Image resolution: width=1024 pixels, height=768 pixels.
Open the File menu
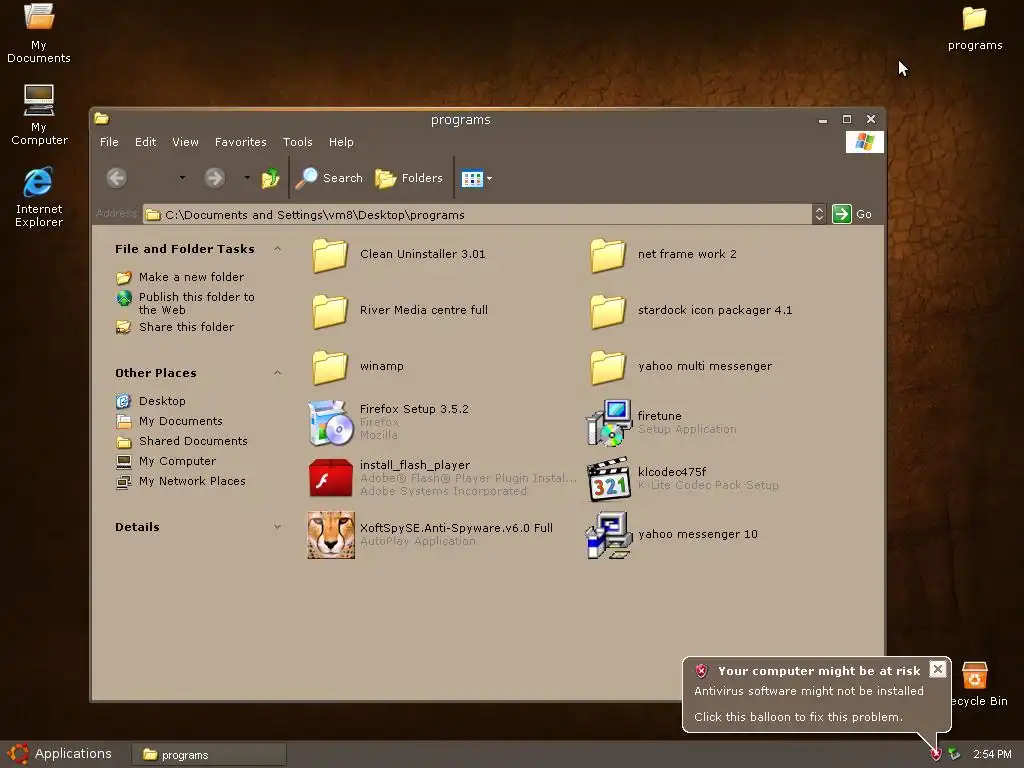[x=109, y=142]
